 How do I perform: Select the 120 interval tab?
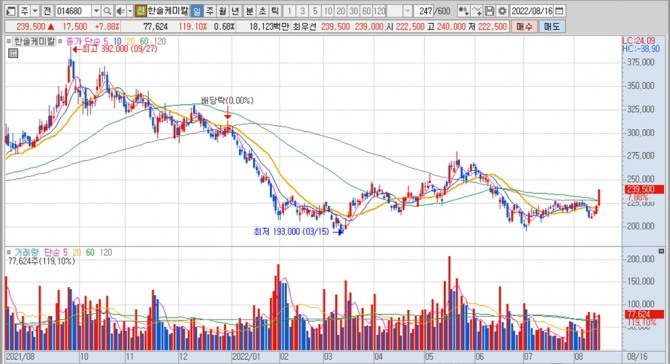pyautogui.click(x=379, y=11)
